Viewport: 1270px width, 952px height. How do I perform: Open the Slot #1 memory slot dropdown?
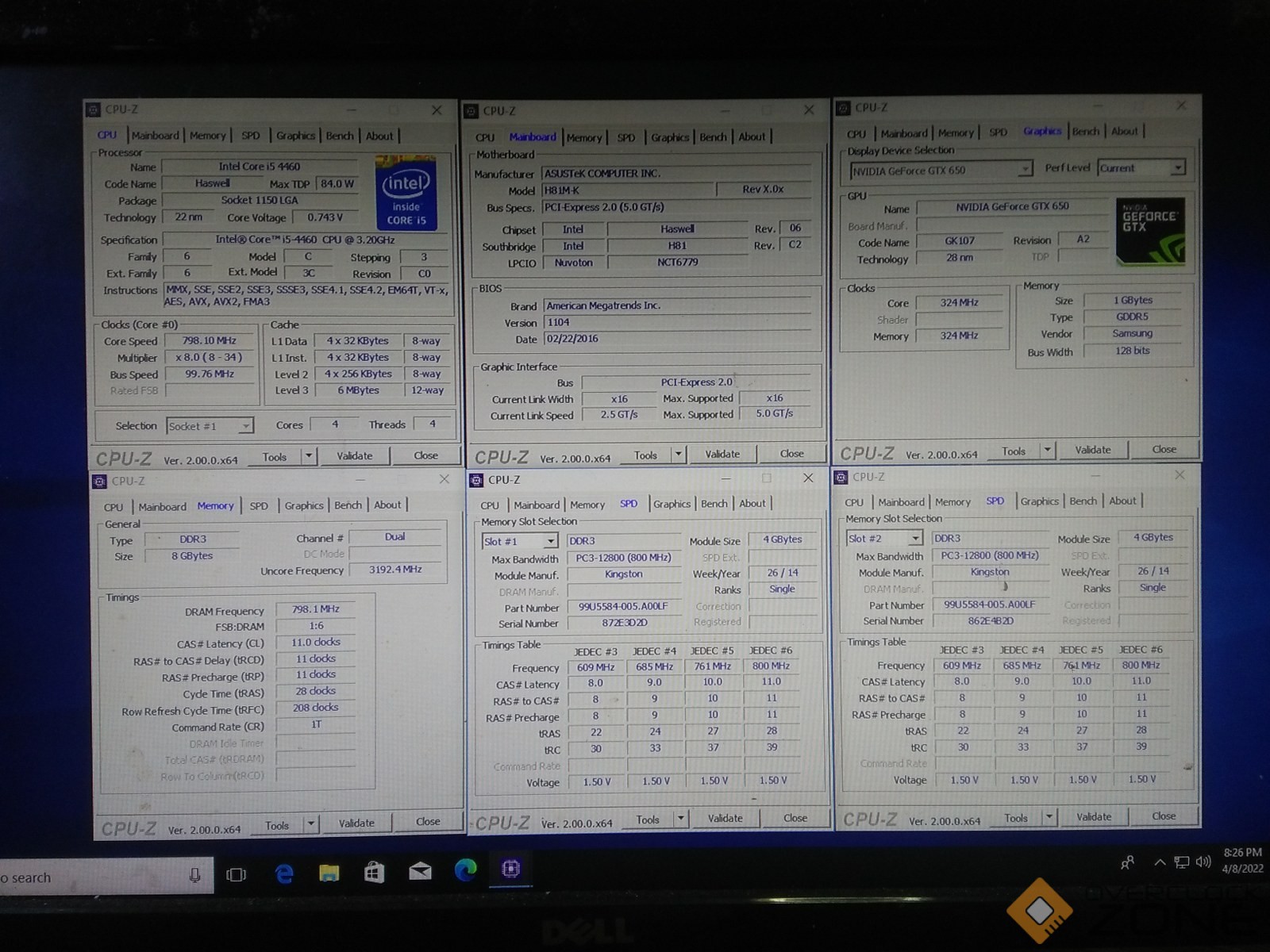click(x=520, y=541)
